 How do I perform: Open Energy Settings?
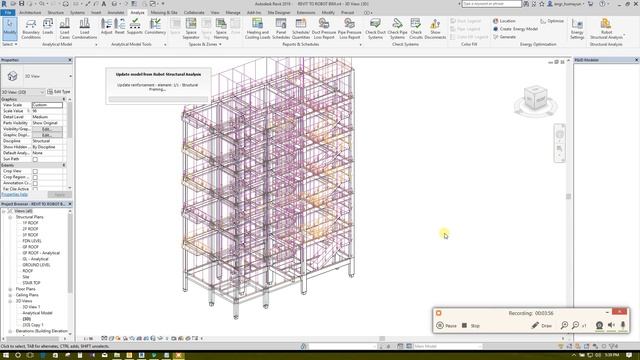point(577,29)
